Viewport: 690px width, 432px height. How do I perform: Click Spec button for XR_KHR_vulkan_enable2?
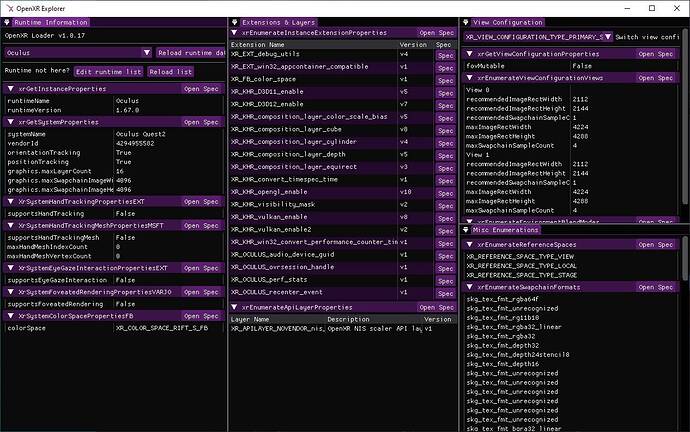pos(446,231)
